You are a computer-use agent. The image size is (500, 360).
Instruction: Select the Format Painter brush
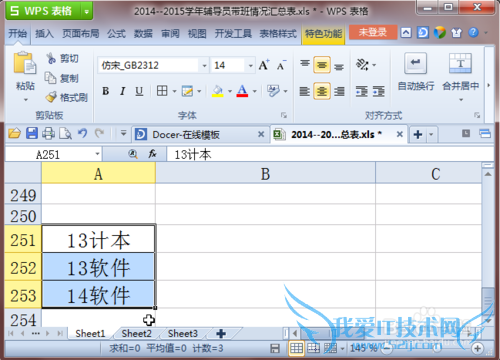coord(51,97)
